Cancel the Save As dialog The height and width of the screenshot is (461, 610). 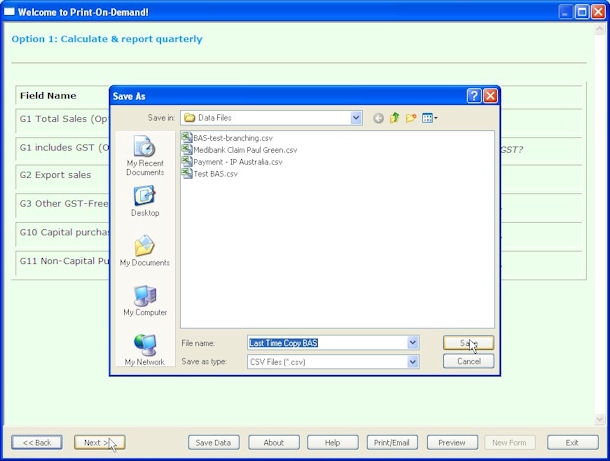click(468, 361)
